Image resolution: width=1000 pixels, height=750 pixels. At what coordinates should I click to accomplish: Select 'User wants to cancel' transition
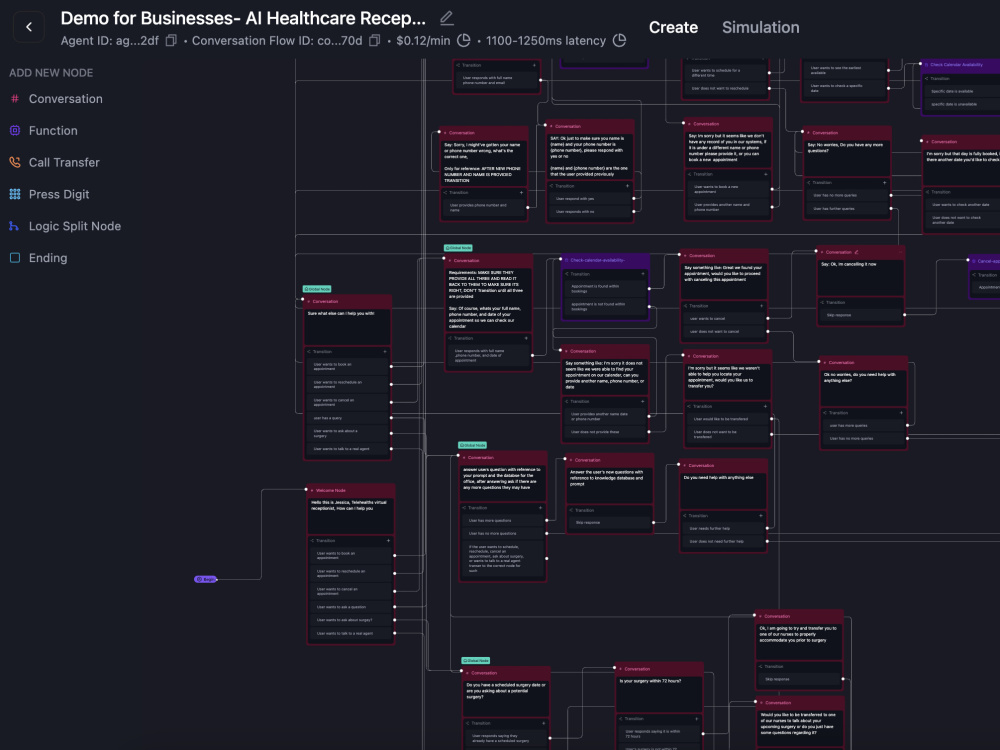pos(724,318)
